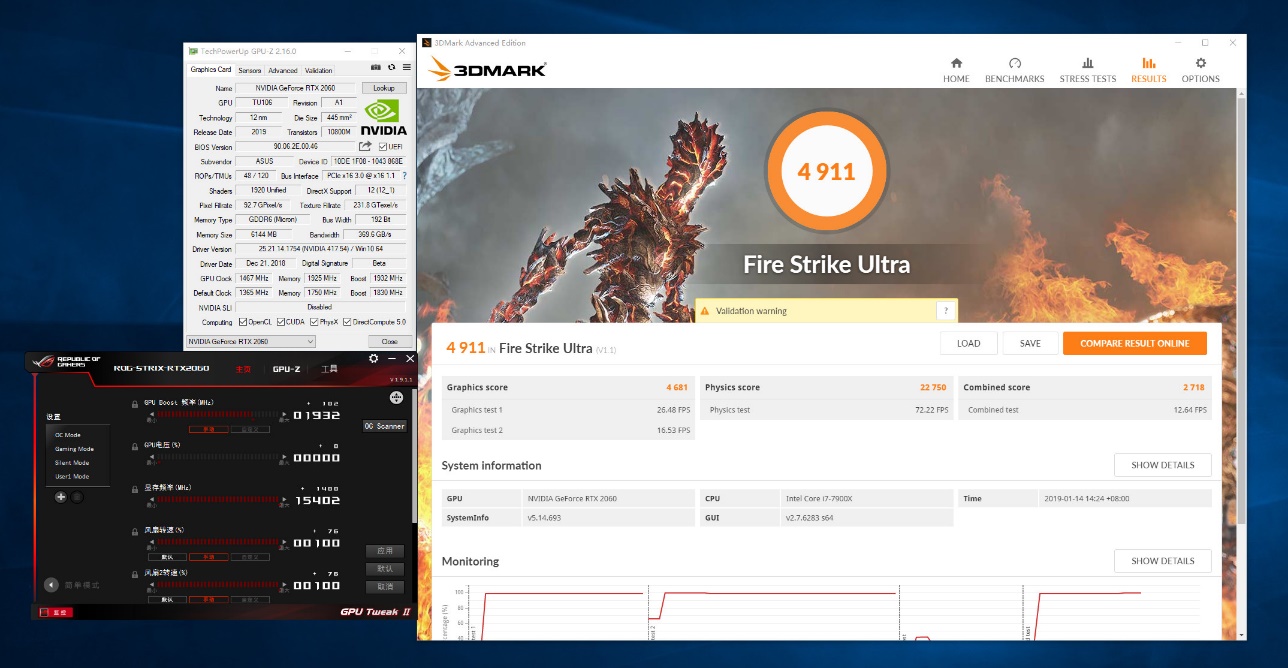Viewport: 1288px width, 668px height.
Task: Click the Lookup button in GPU-Z
Action: pyautogui.click(x=383, y=88)
